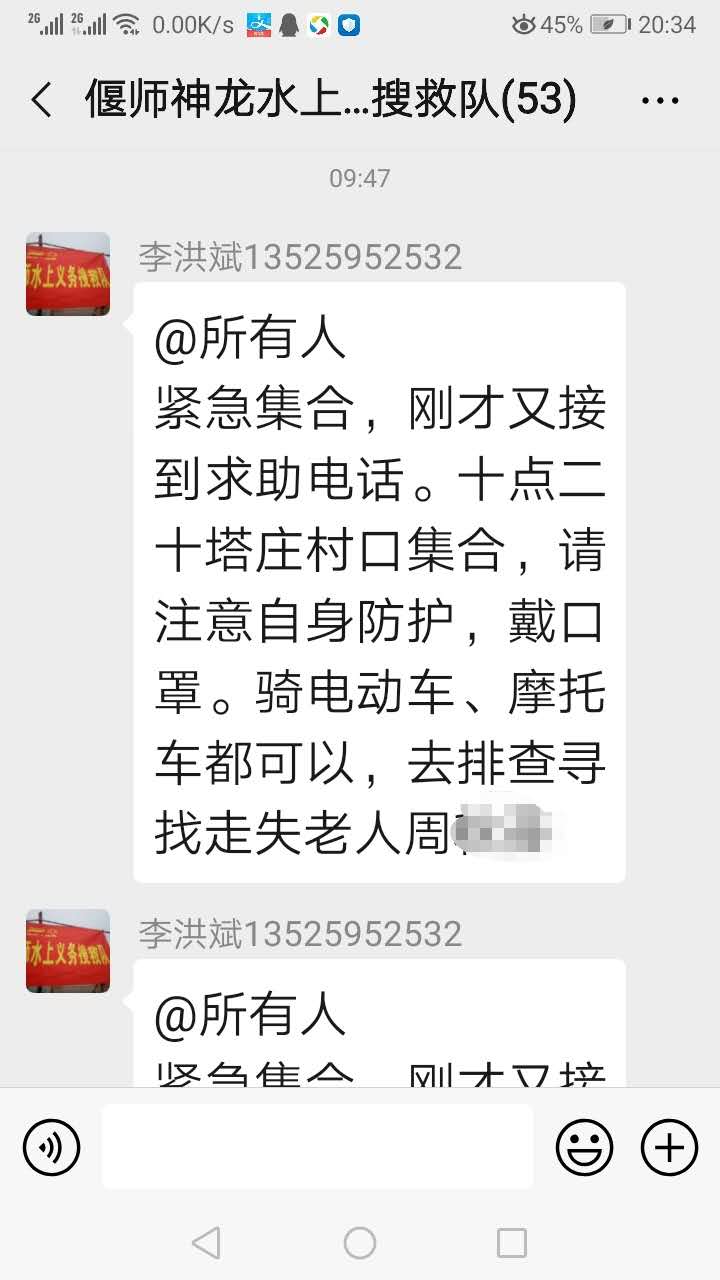This screenshot has height=1280, width=720.
Task: Tap the battery indicator in status bar
Action: [x=609, y=25]
